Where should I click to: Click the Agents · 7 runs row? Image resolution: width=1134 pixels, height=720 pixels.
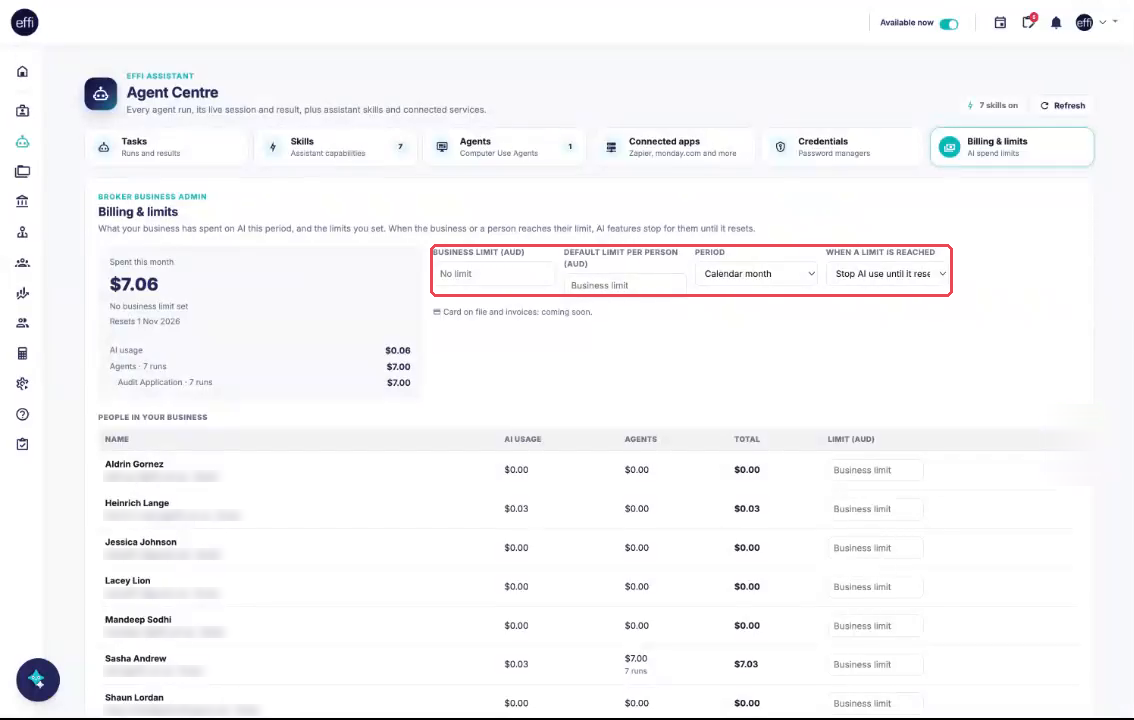click(x=260, y=367)
